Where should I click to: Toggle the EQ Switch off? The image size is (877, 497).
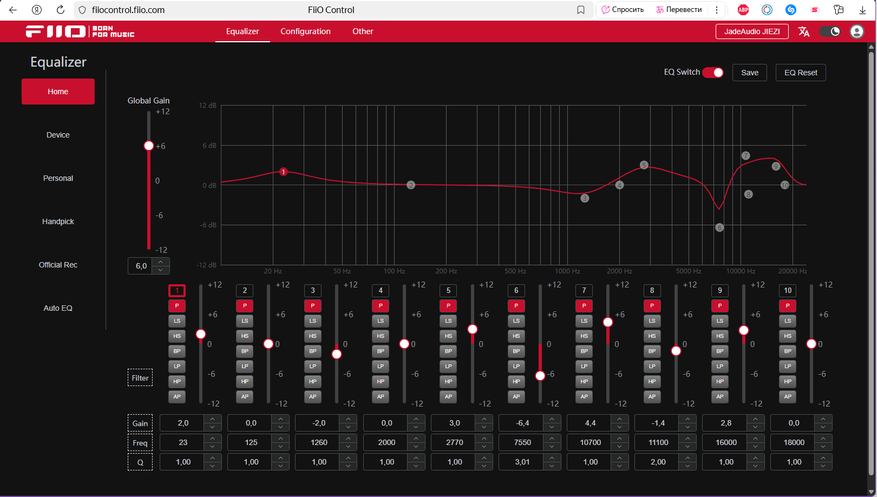point(713,72)
